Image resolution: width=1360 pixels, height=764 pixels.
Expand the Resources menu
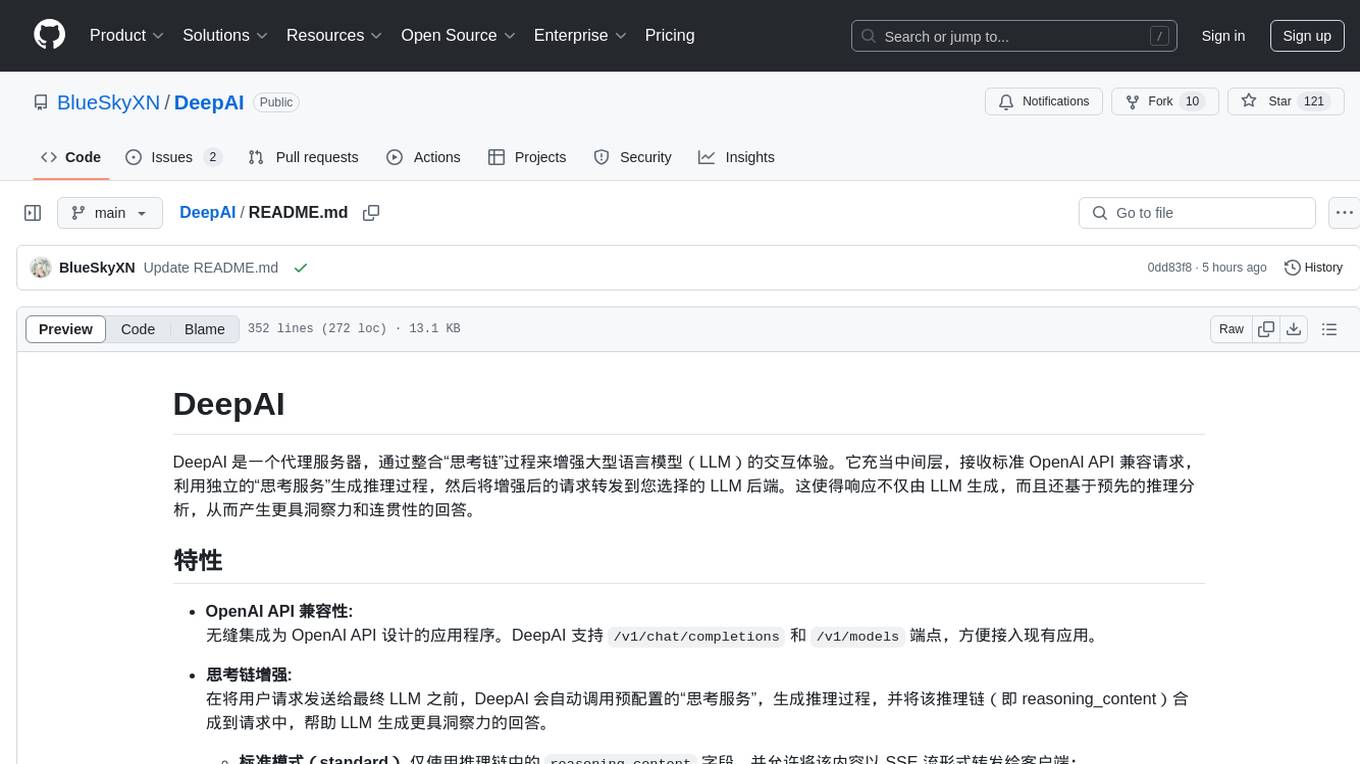tap(334, 35)
